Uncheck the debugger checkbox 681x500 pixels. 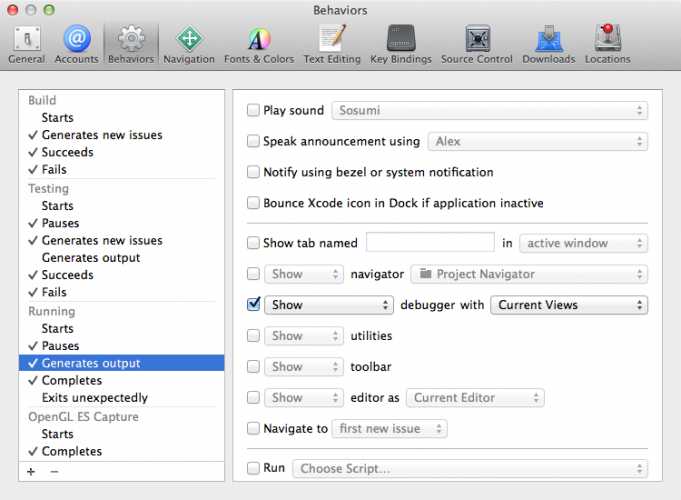click(253, 304)
